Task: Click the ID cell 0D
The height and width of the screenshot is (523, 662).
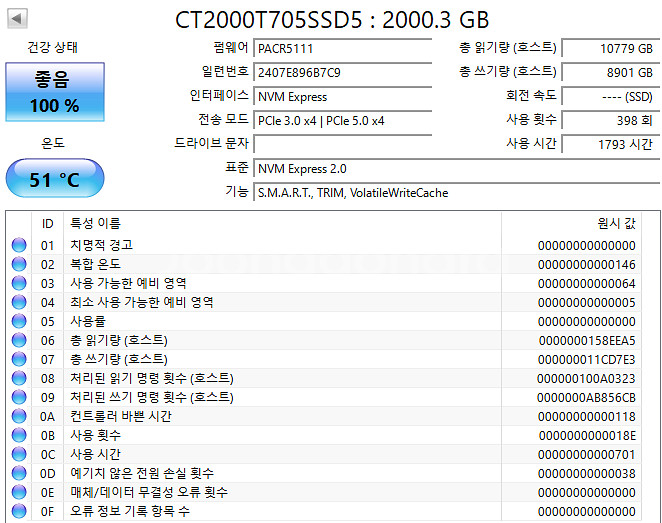Action: [x=47, y=474]
